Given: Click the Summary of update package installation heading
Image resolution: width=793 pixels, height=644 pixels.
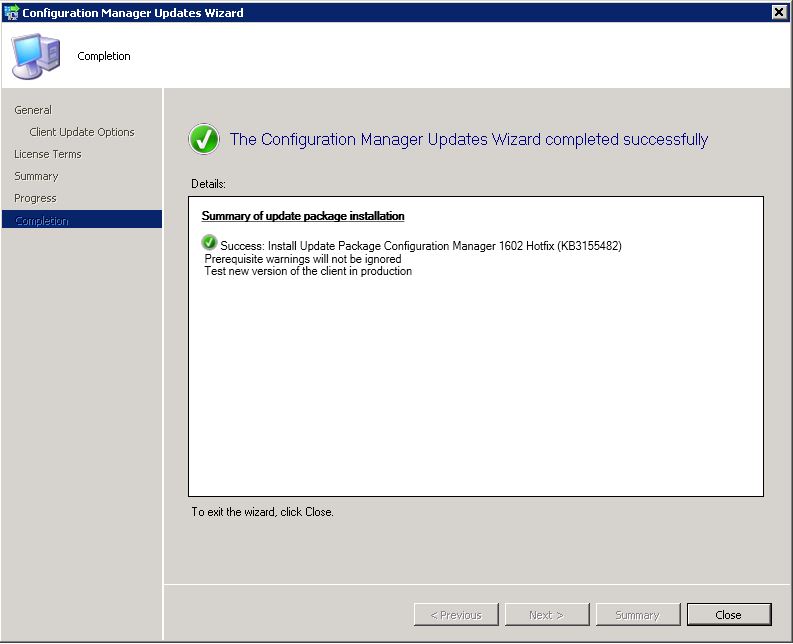Looking at the screenshot, I should tap(303, 216).
